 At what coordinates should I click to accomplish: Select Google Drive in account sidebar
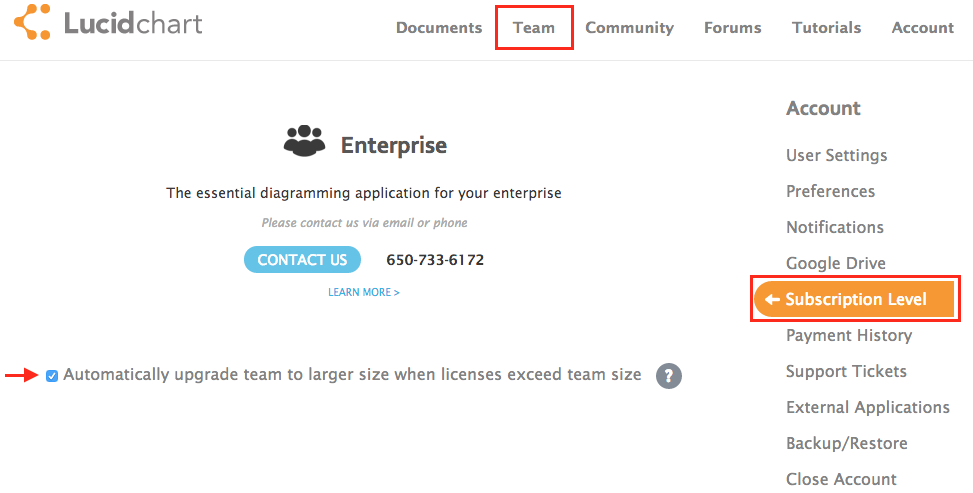click(835, 263)
